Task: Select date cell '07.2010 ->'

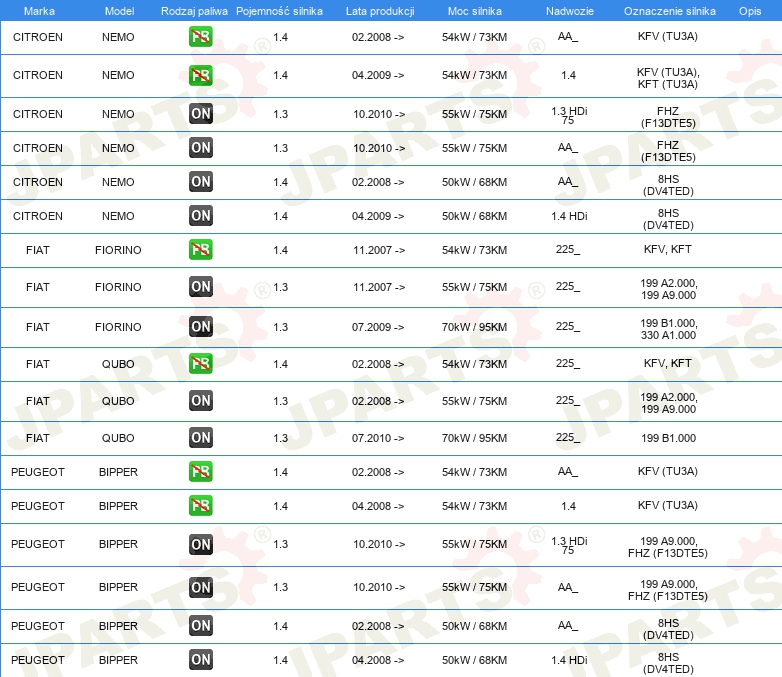Action: [378, 438]
